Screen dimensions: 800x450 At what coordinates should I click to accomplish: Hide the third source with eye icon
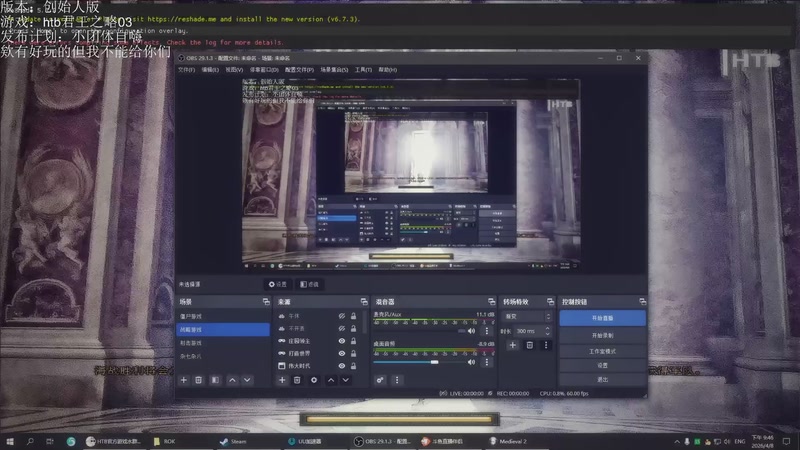click(342, 341)
